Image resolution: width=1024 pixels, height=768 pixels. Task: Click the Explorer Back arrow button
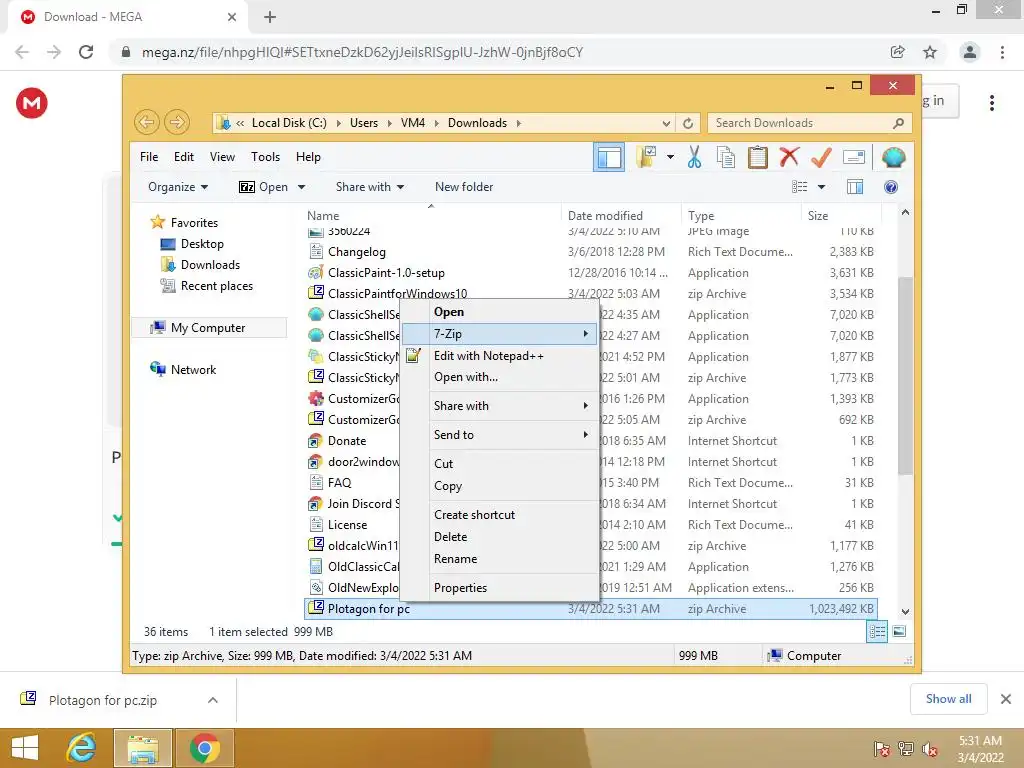point(147,122)
